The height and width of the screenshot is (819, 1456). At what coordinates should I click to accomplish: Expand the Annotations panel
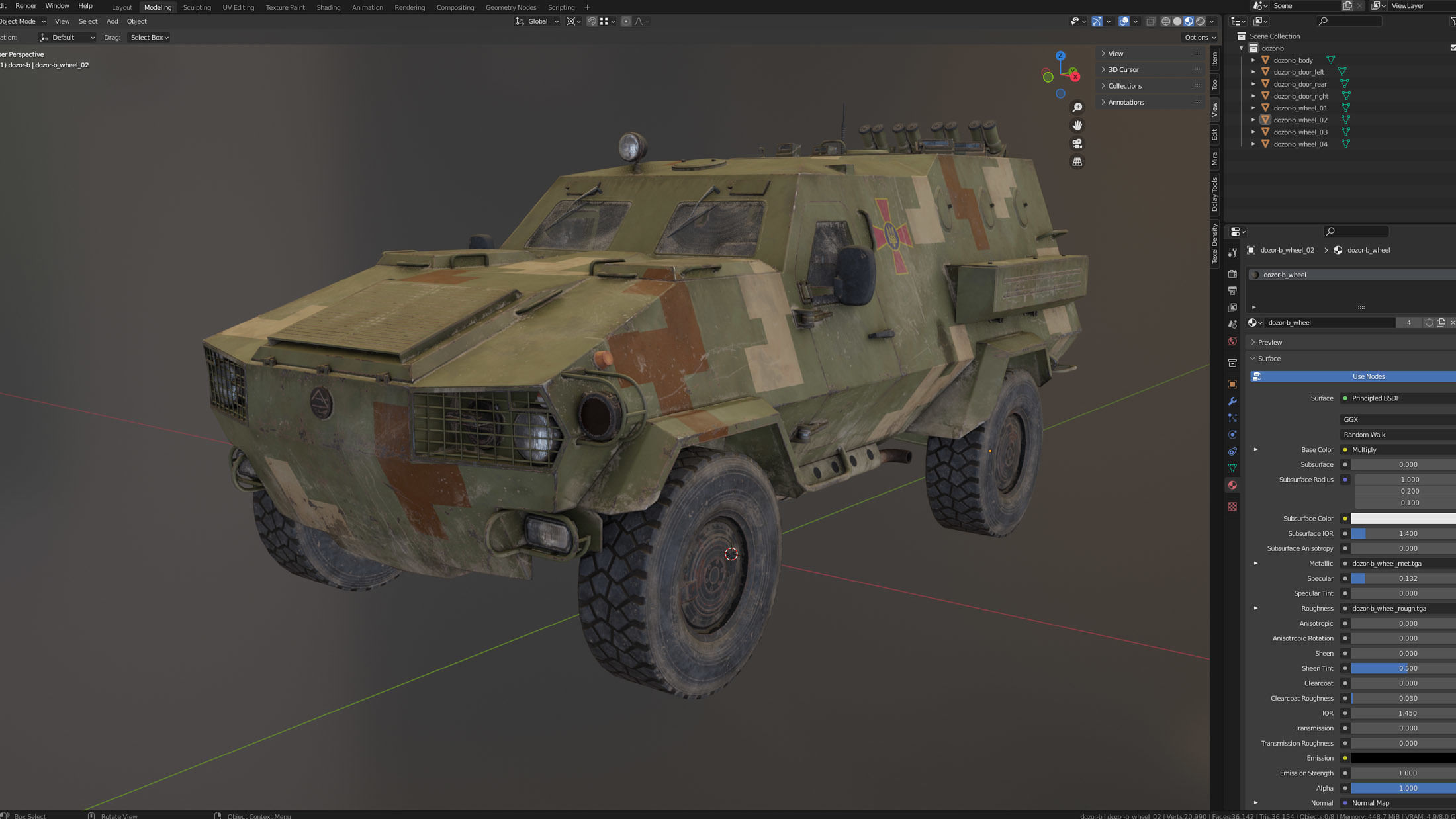tap(1152, 102)
